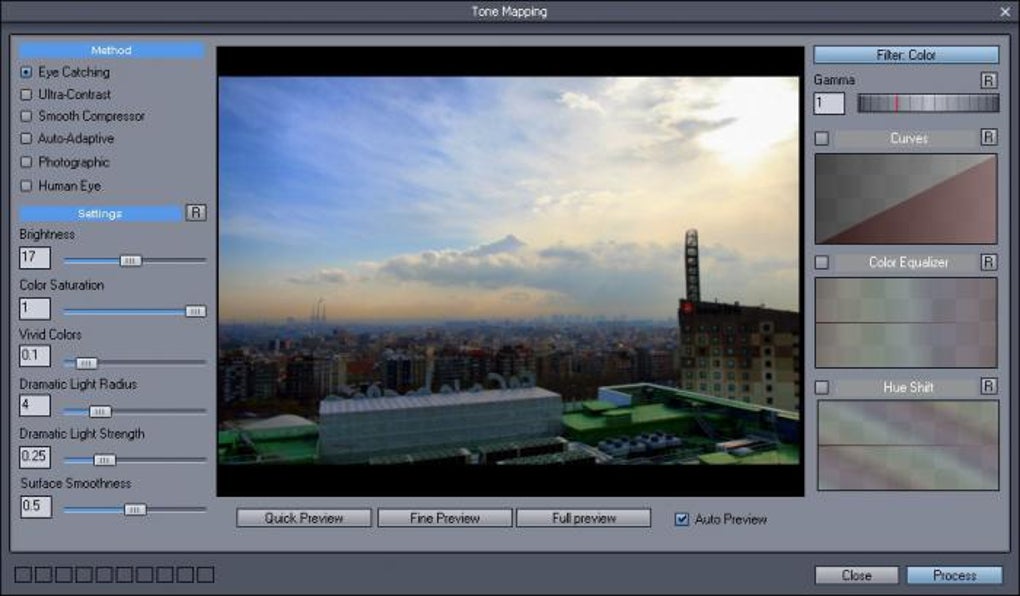Run a Quick Preview

pos(304,518)
